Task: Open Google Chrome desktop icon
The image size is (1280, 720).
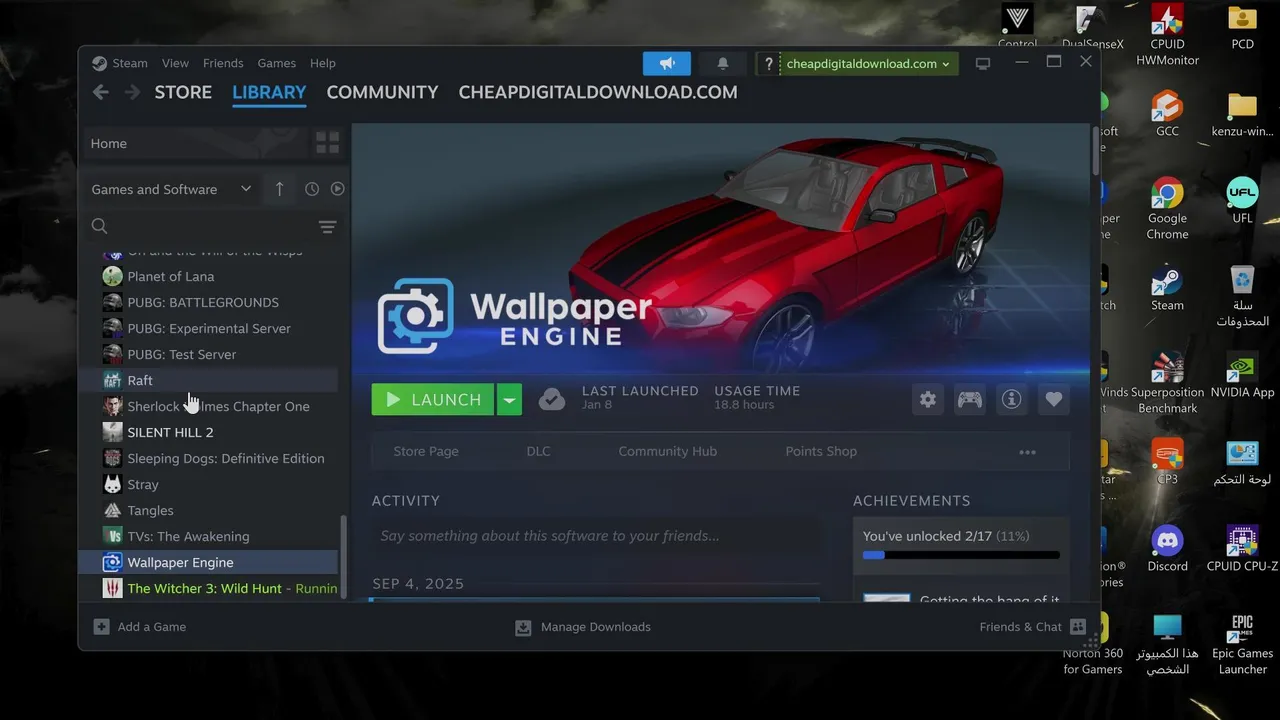Action: pos(1167,209)
